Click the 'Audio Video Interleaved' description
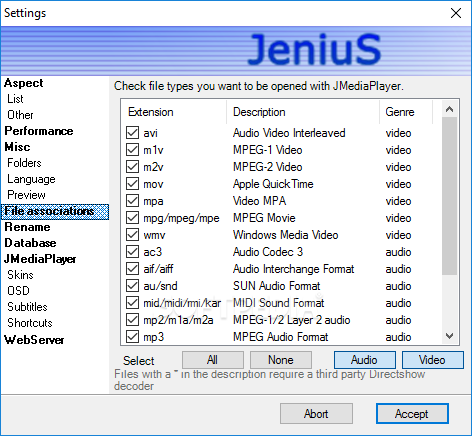The image size is (472, 436). (x=289, y=133)
